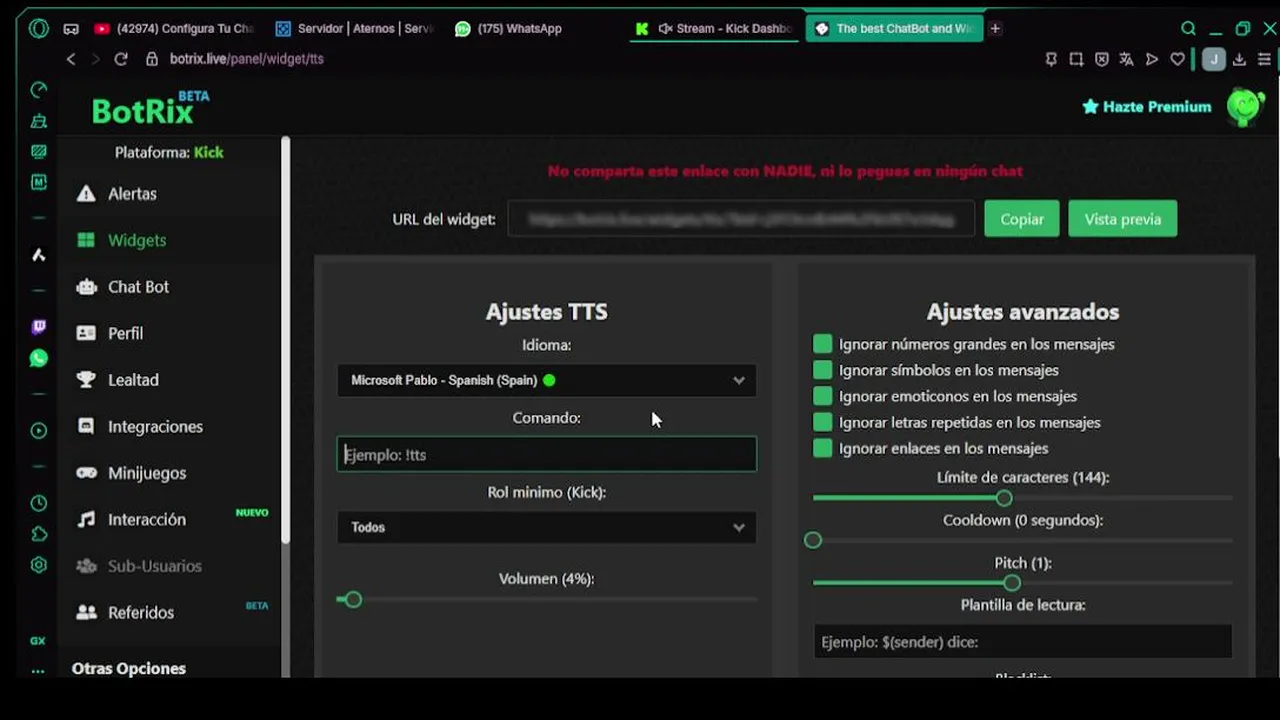Click the Hazte Premium link
This screenshot has width=1280, height=720.
coord(1146,106)
